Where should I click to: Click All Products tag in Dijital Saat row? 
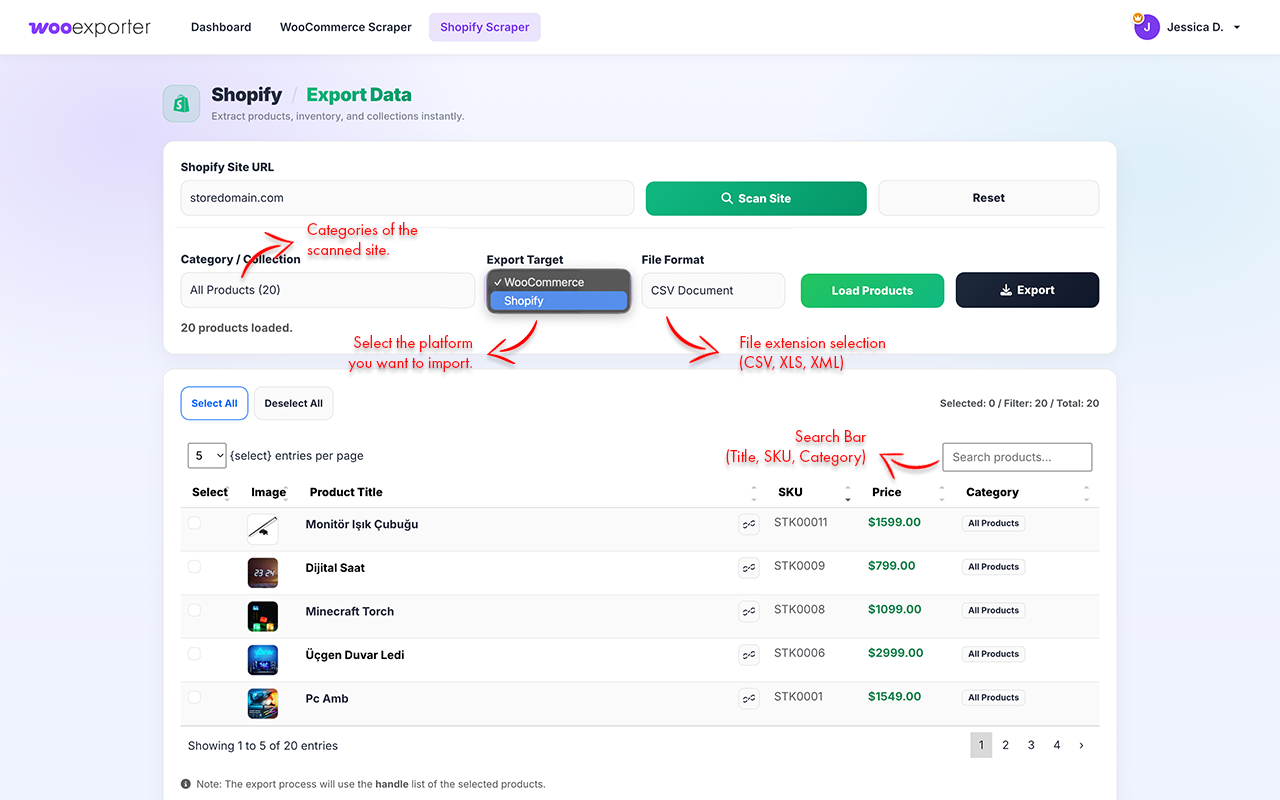pyautogui.click(x=993, y=567)
